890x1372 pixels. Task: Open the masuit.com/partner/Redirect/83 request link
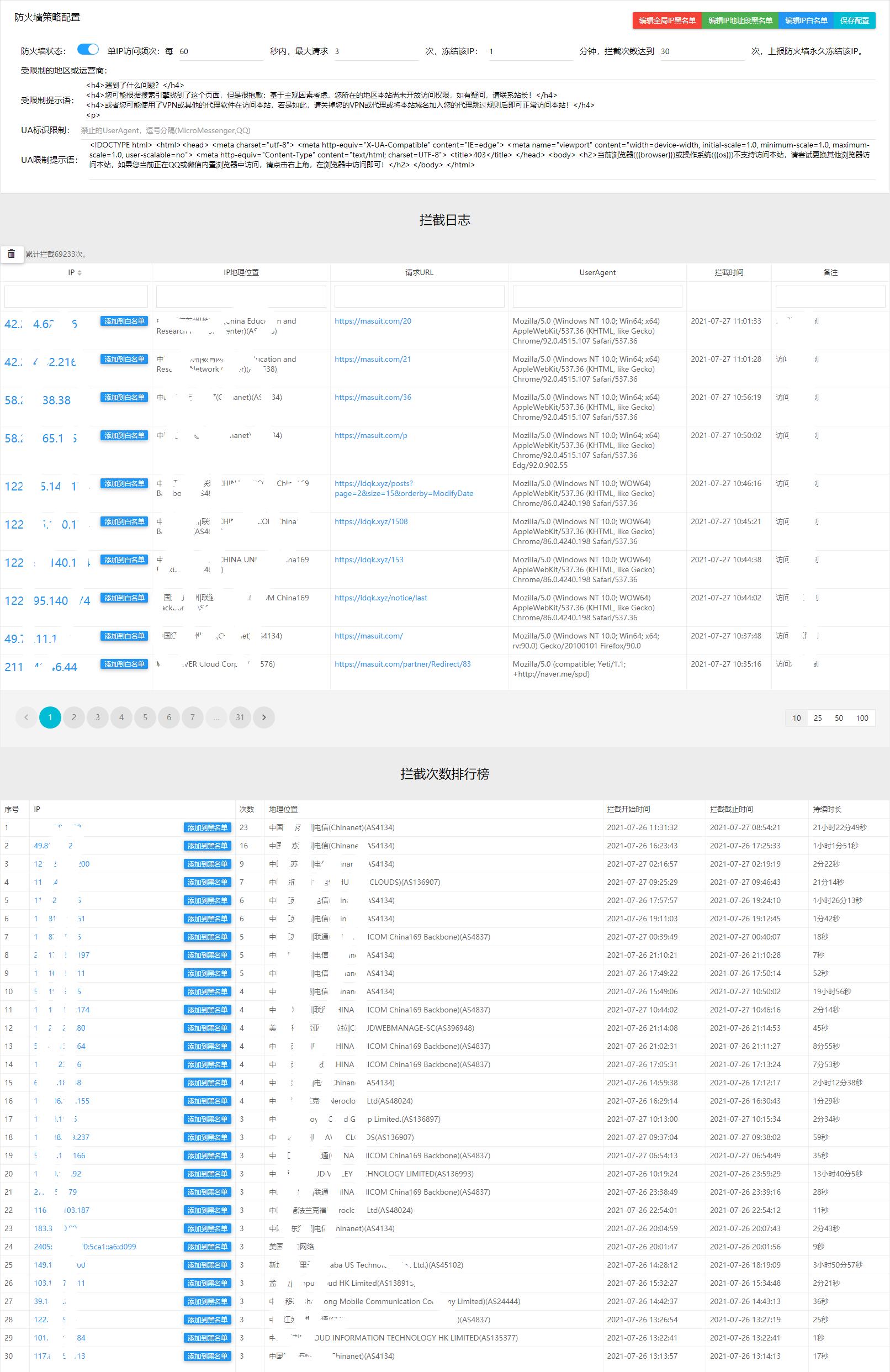[402, 664]
